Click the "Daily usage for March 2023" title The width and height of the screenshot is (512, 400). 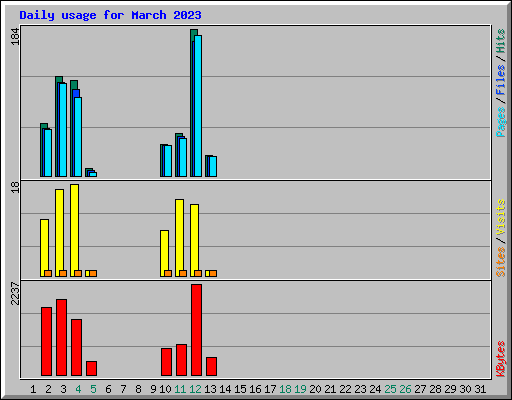pos(110,15)
